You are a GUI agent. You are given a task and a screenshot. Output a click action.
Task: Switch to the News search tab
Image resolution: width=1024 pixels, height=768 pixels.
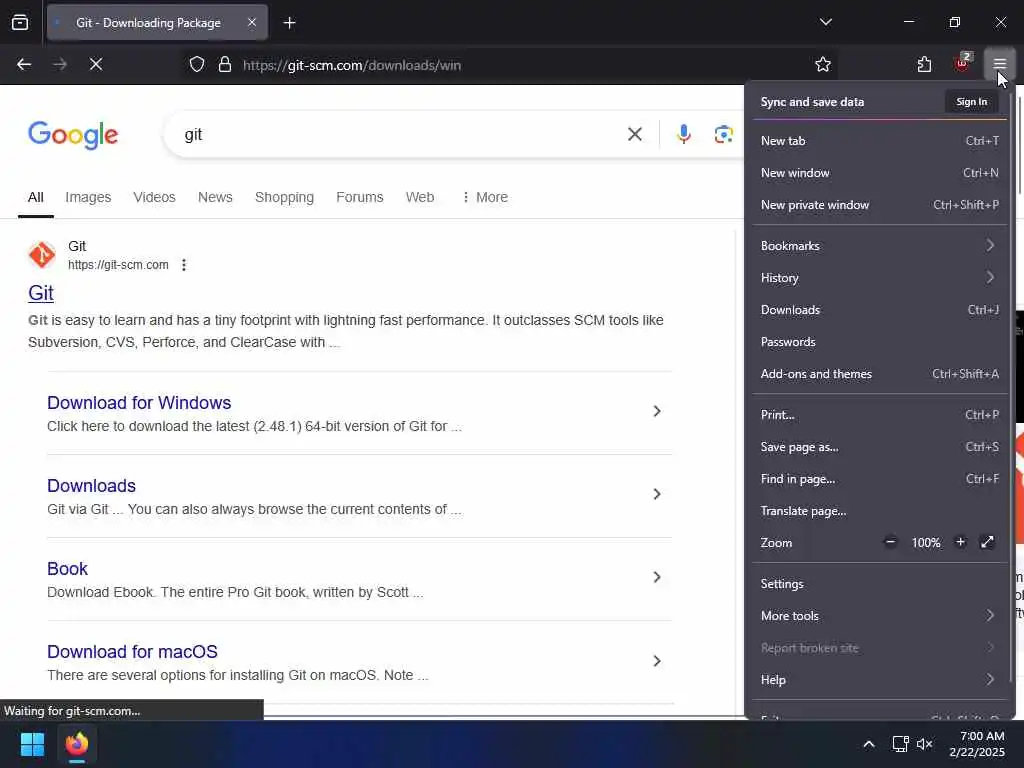[x=215, y=197]
